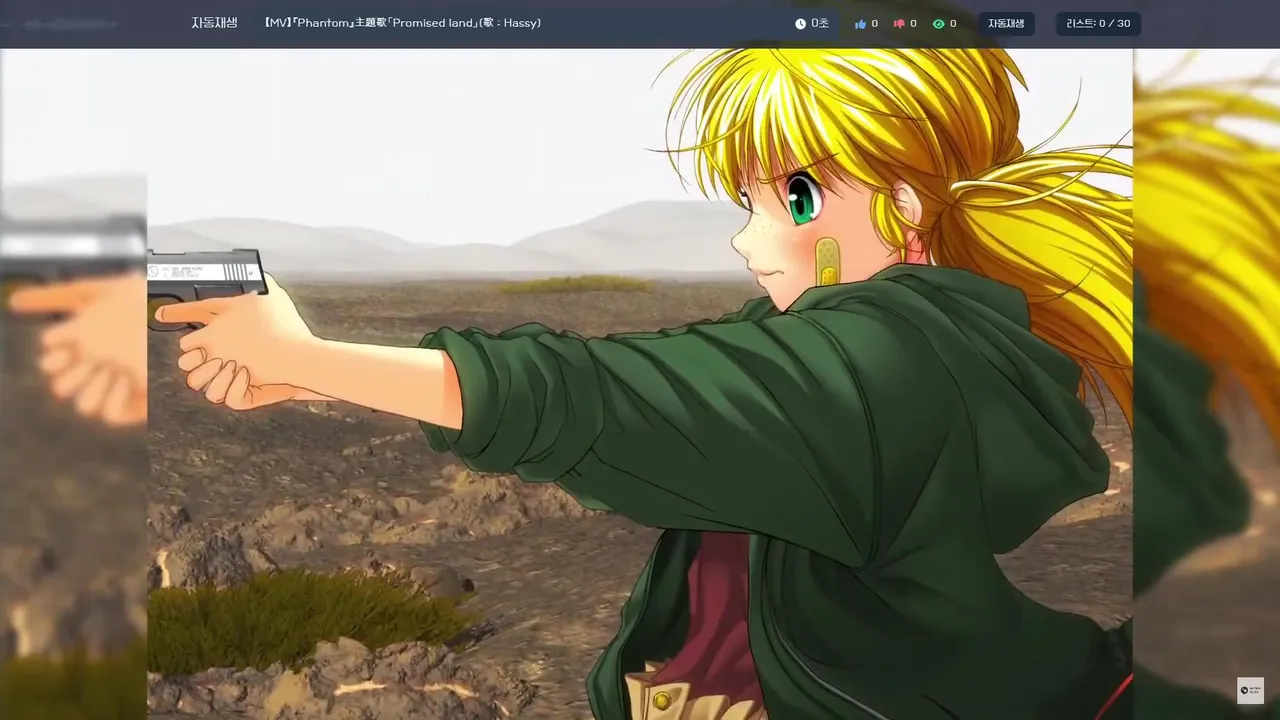The height and width of the screenshot is (720, 1280).
Task: Click the main video image to play
Action: 640,384
